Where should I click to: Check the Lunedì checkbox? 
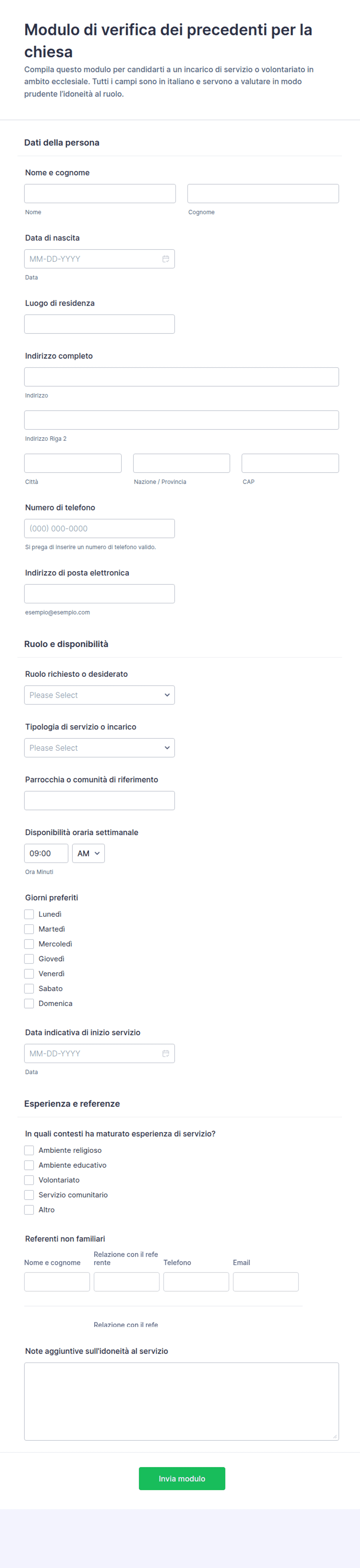coord(29,914)
